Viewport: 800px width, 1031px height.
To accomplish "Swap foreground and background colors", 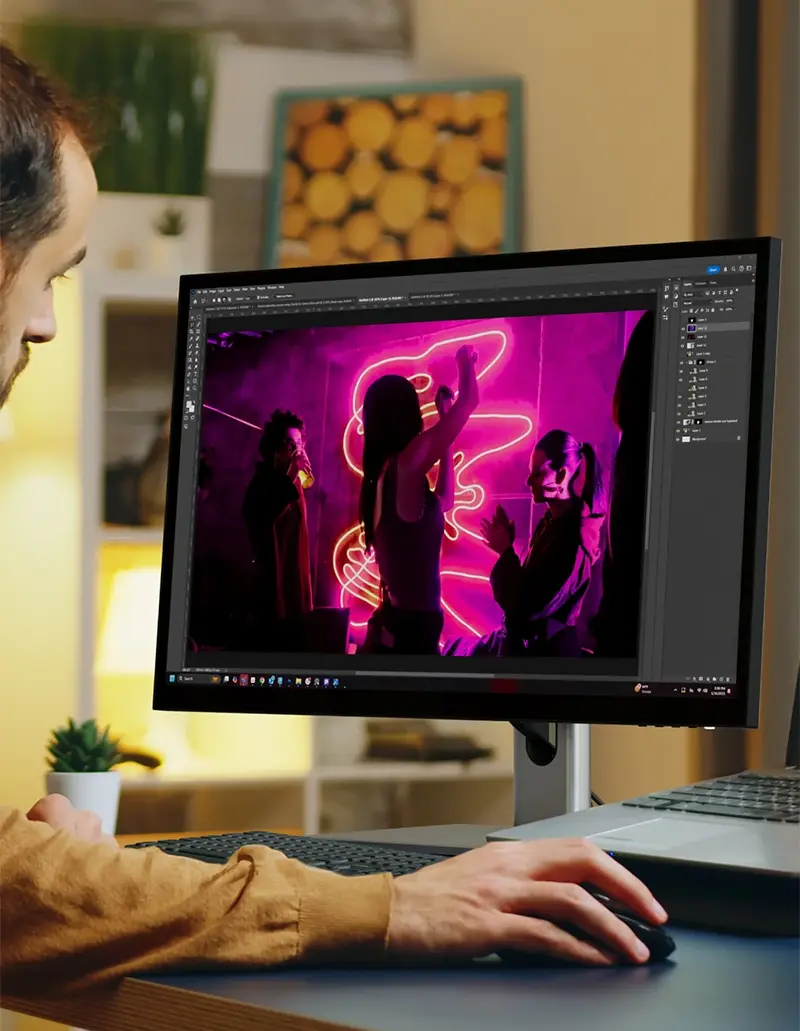I will 194,402.
